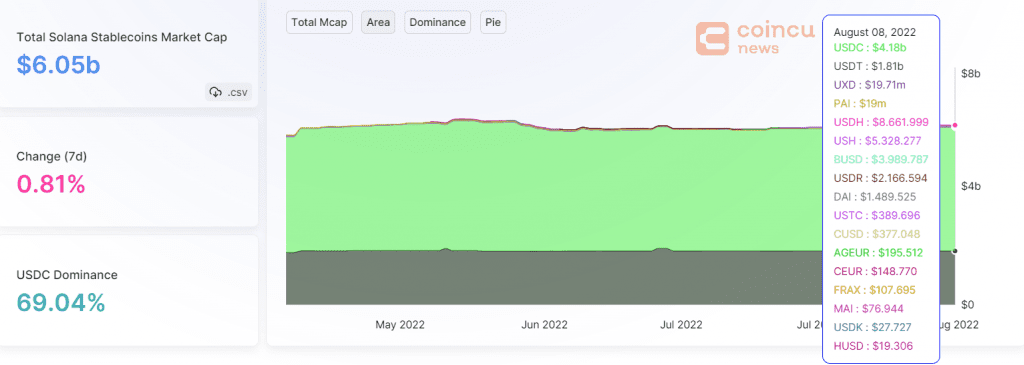The image size is (1024, 365).
Task: Click the HUSD : $19.306 tooltip row
Action: click(x=873, y=345)
